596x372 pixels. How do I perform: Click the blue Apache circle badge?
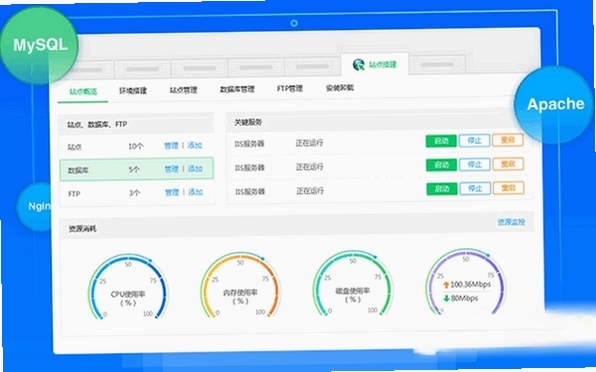(x=555, y=104)
